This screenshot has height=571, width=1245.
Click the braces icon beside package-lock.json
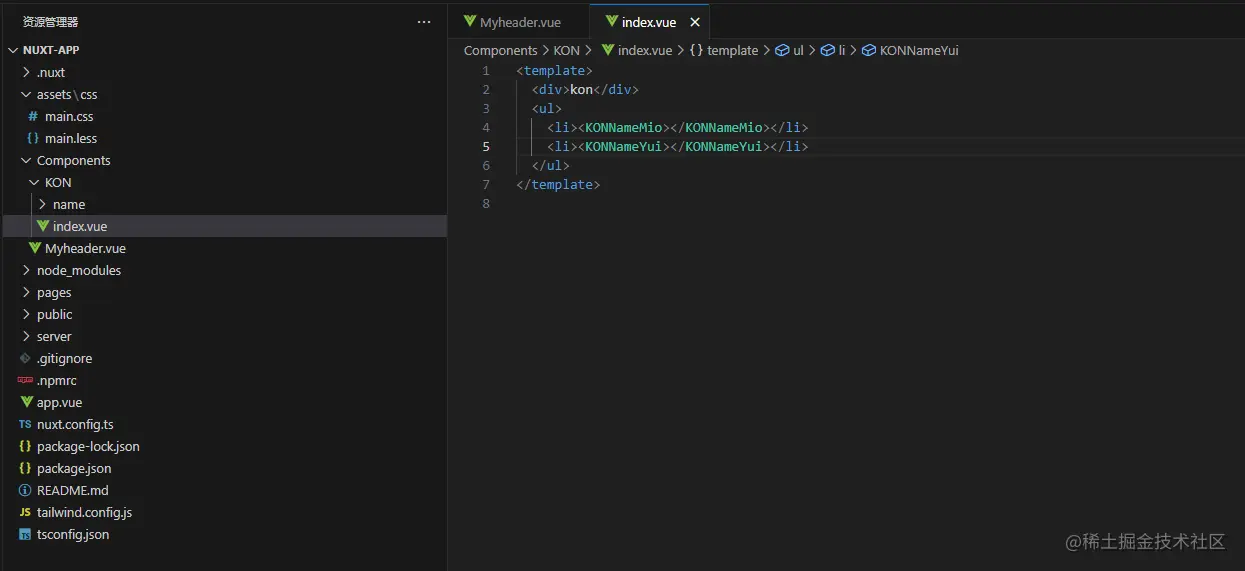click(25, 446)
